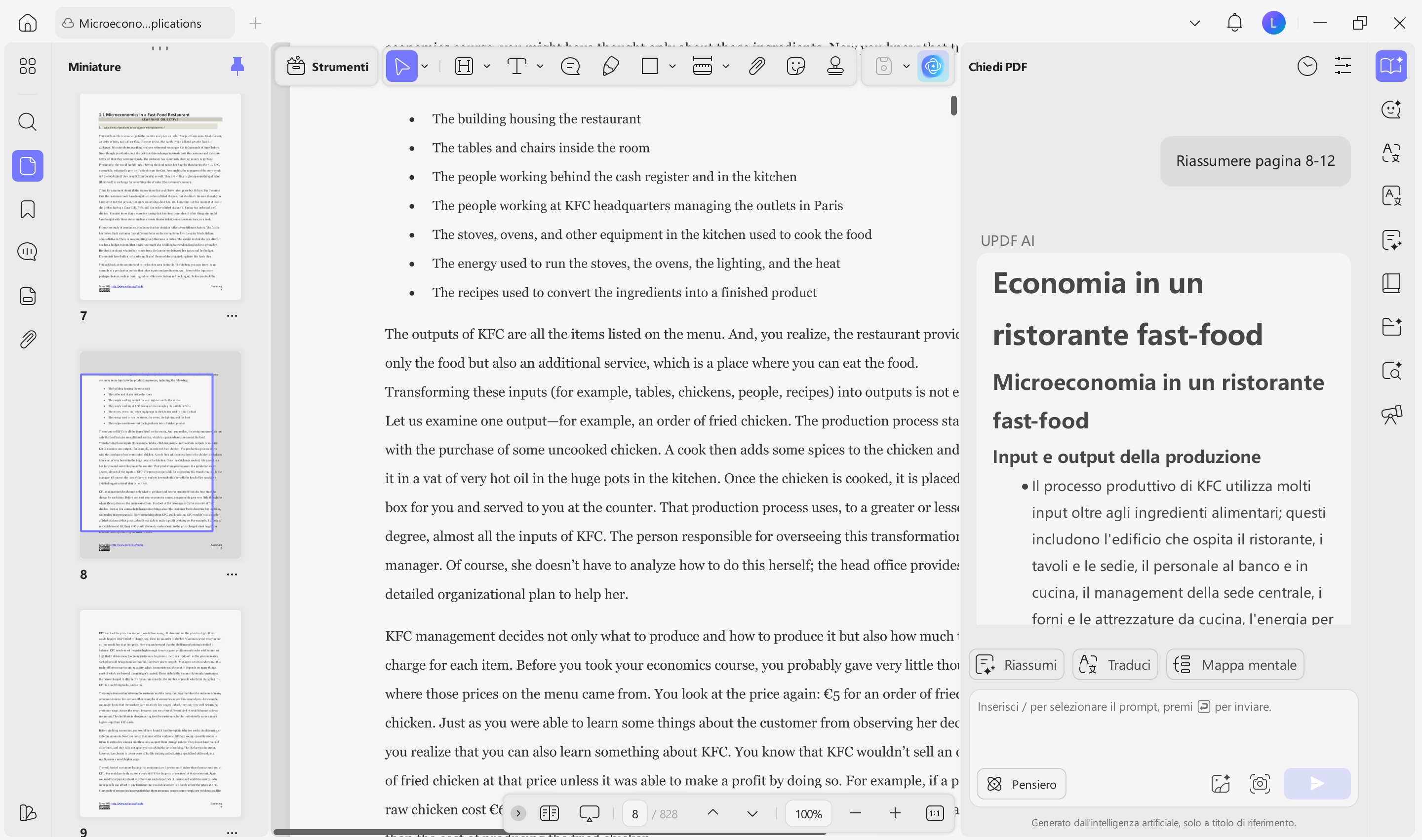Screen dimensions: 1422x840
Task: Attach an image to the AI prompt
Action: (1220, 784)
